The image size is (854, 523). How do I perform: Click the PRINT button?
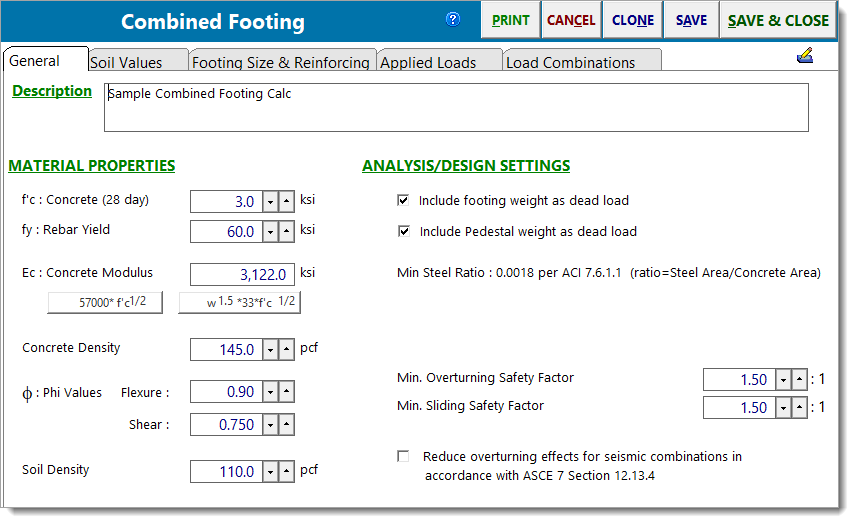pos(510,20)
